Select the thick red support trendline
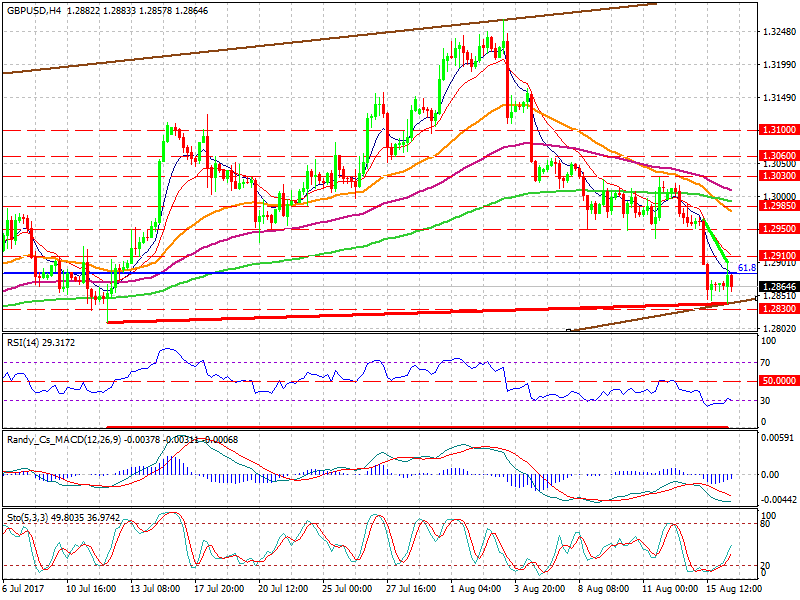The image size is (800, 600). [x=400, y=313]
